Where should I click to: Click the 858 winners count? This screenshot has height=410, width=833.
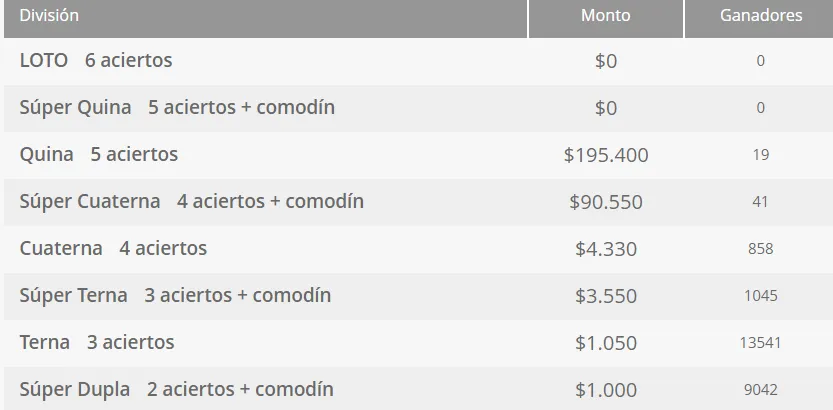click(x=760, y=249)
